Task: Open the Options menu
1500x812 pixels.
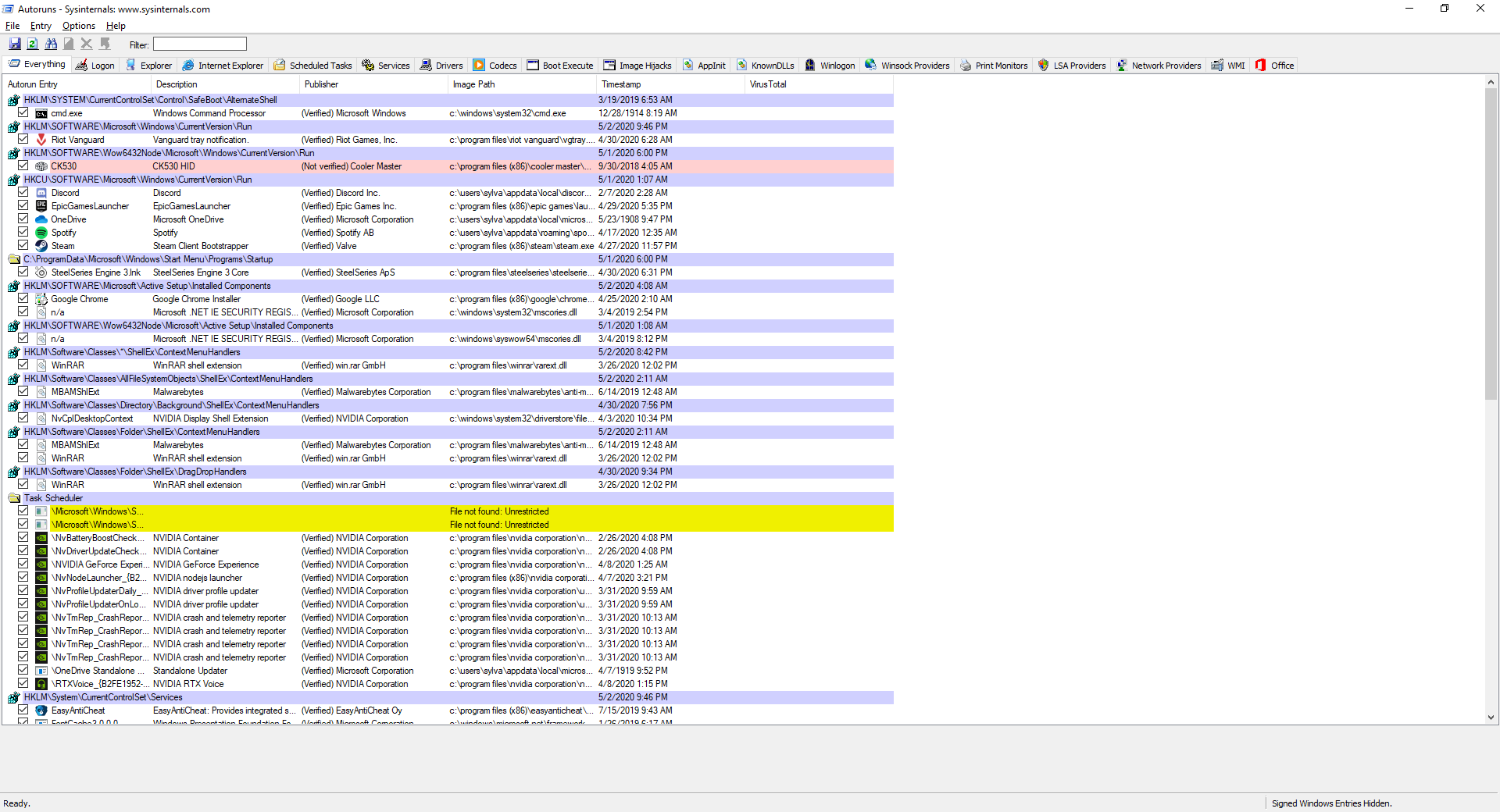Action: click(x=79, y=26)
